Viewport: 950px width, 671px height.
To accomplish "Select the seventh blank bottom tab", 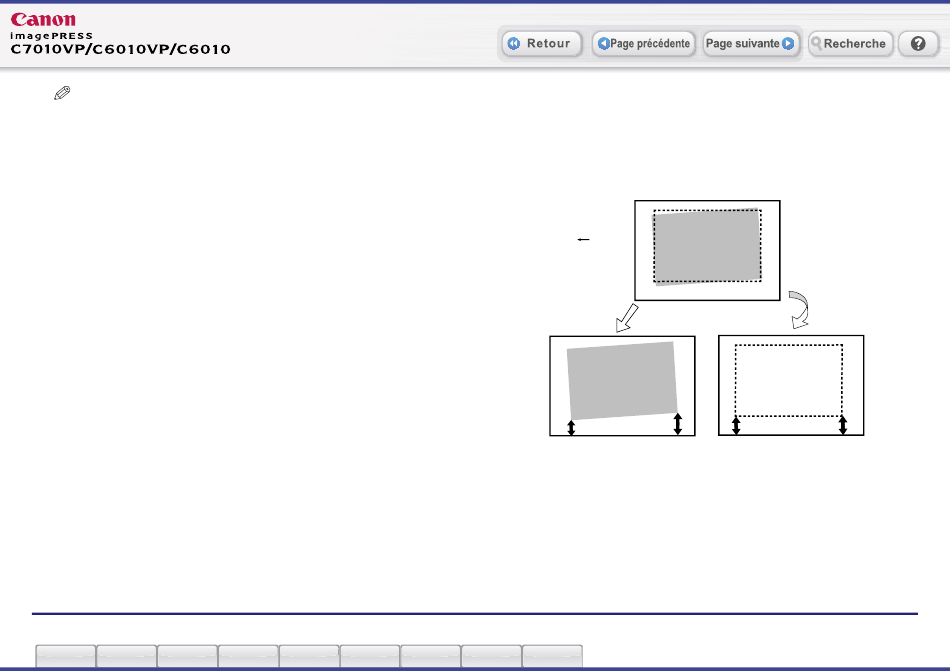I will (431, 656).
